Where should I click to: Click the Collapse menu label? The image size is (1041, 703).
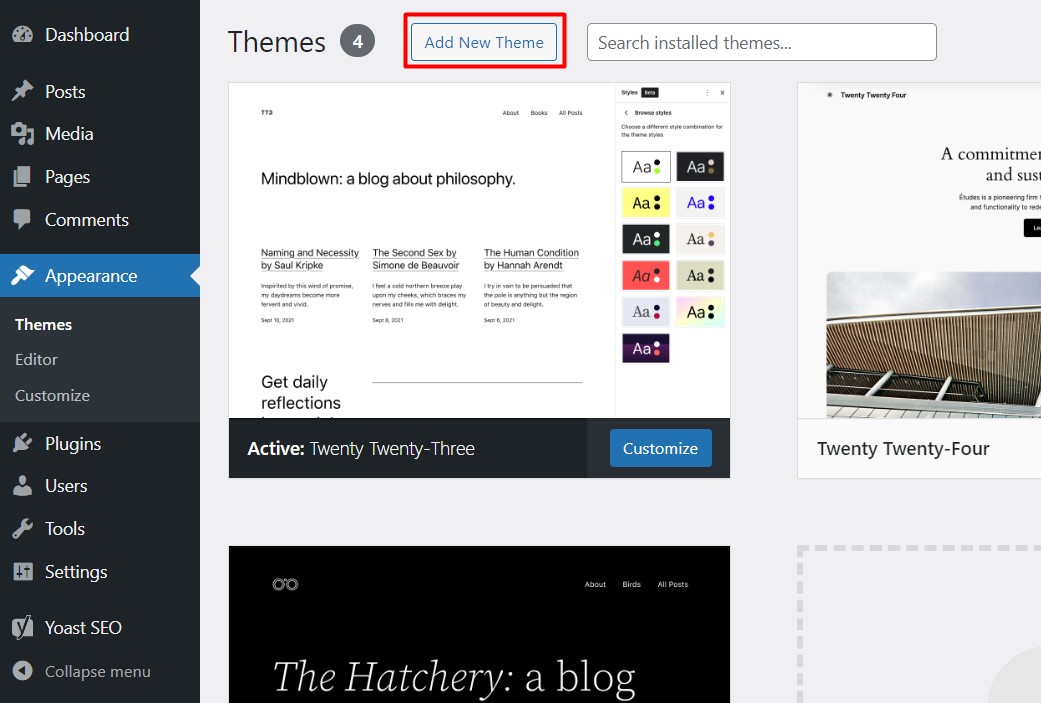pyautogui.click(x=98, y=671)
